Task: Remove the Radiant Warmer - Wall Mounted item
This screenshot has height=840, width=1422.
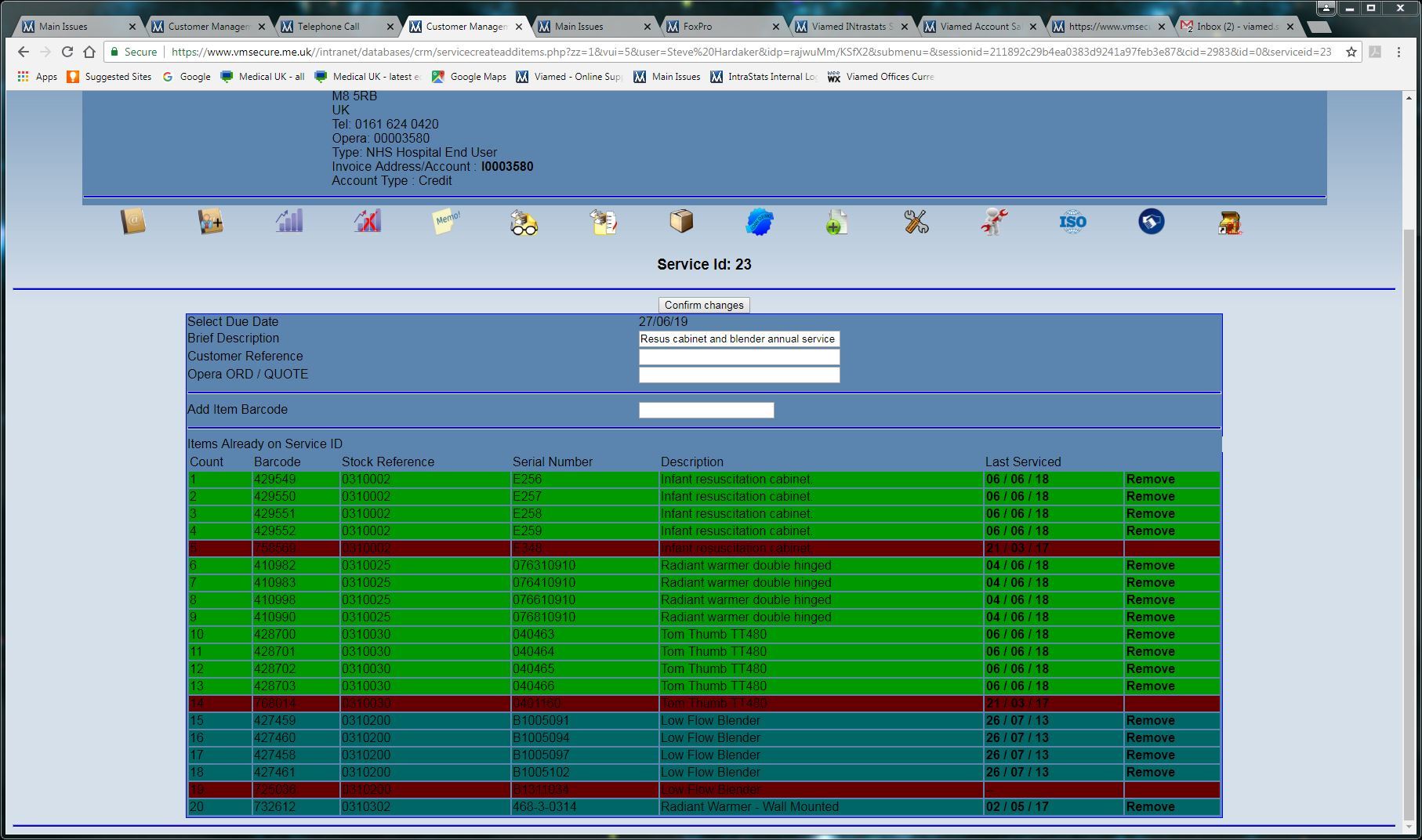Action: pyautogui.click(x=1150, y=807)
